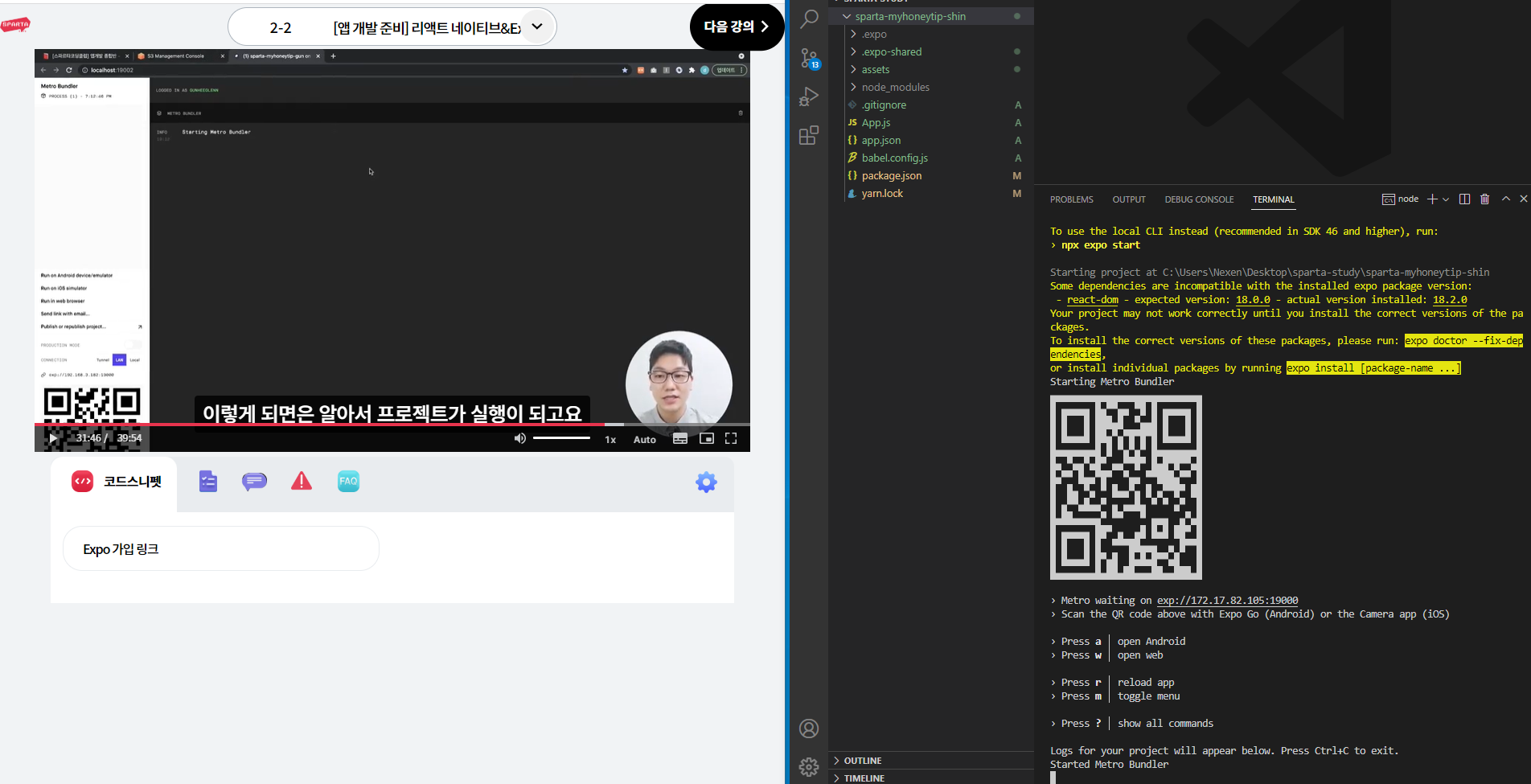The image size is (1531, 784).
Task: Close the terminal panel
Action: tap(1523, 199)
